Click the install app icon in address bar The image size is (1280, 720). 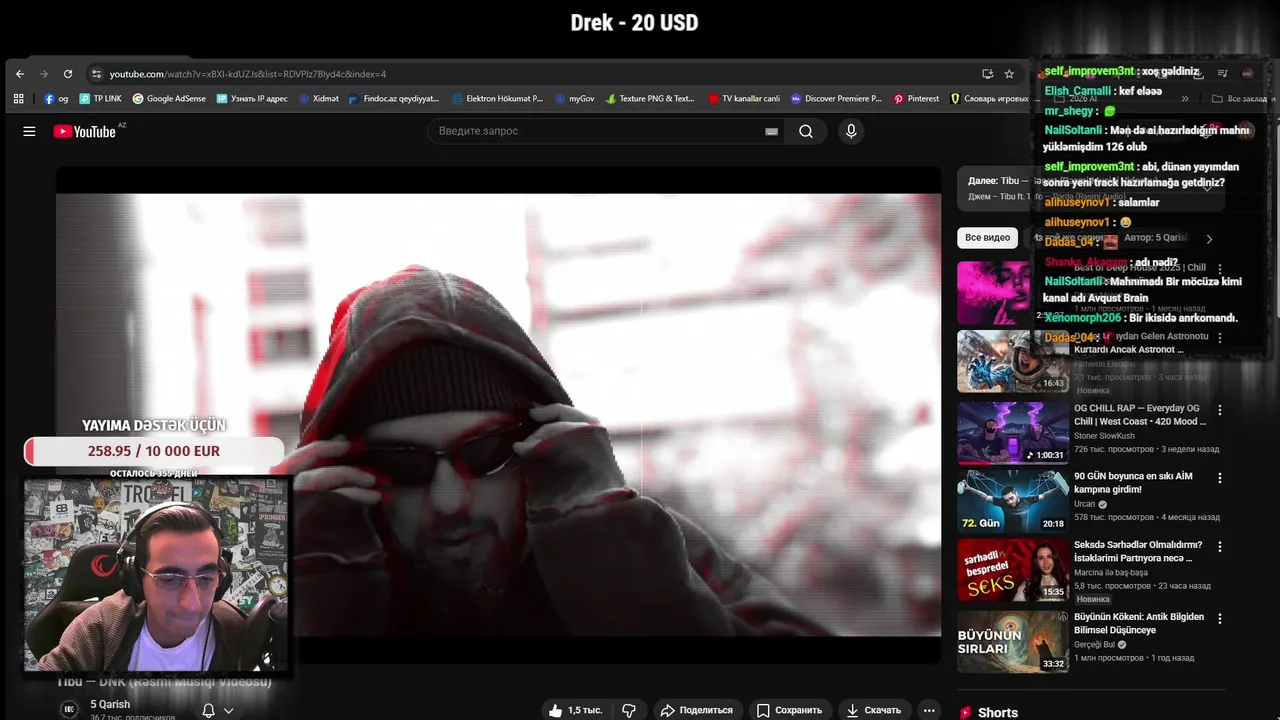click(987, 74)
